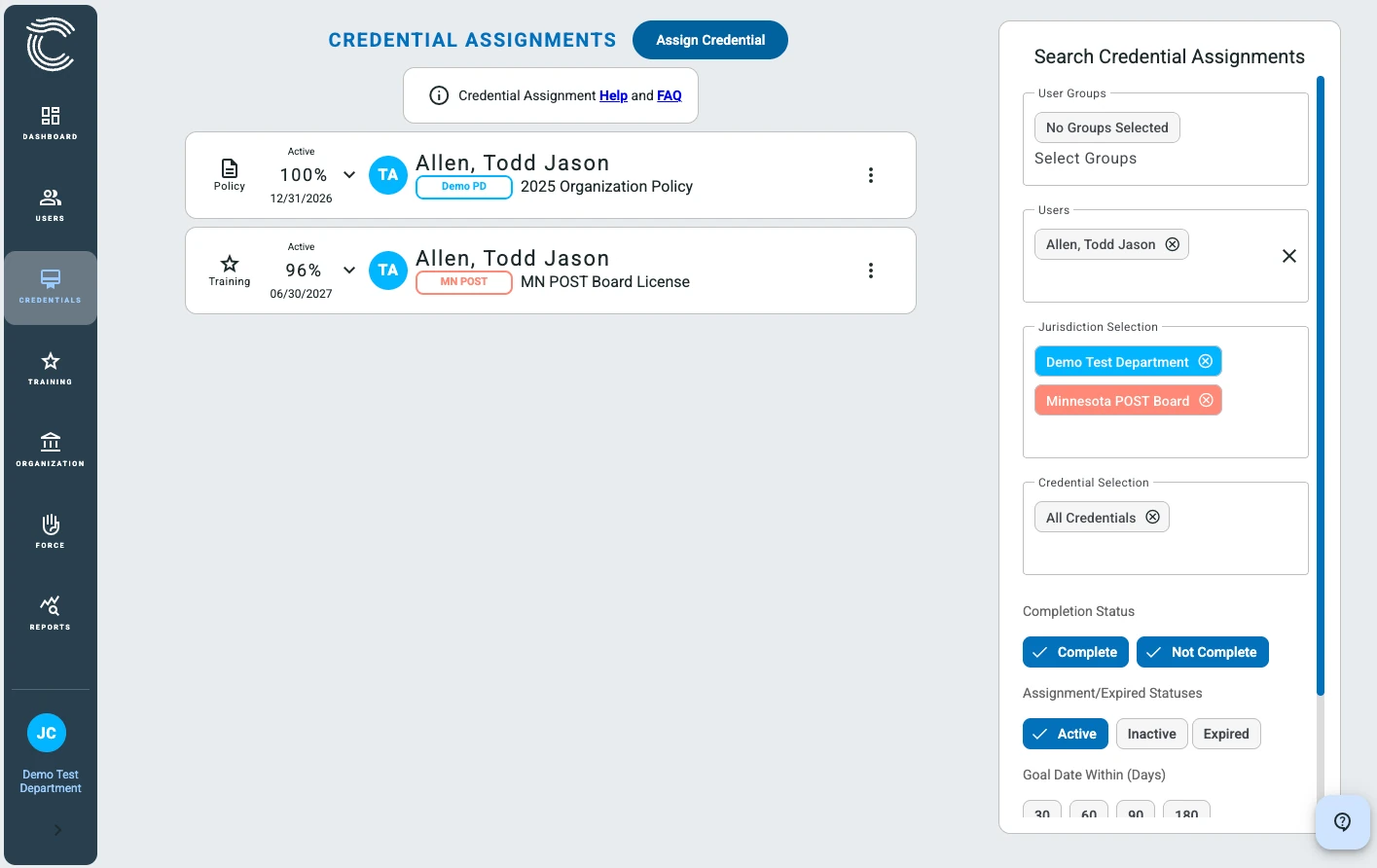Open the Dashboard from sidebar
This screenshot has height=868, width=1377.
(51, 123)
